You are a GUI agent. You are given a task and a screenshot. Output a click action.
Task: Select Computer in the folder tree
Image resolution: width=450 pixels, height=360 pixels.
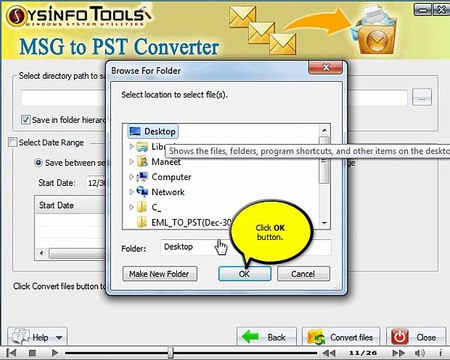click(x=171, y=177)
